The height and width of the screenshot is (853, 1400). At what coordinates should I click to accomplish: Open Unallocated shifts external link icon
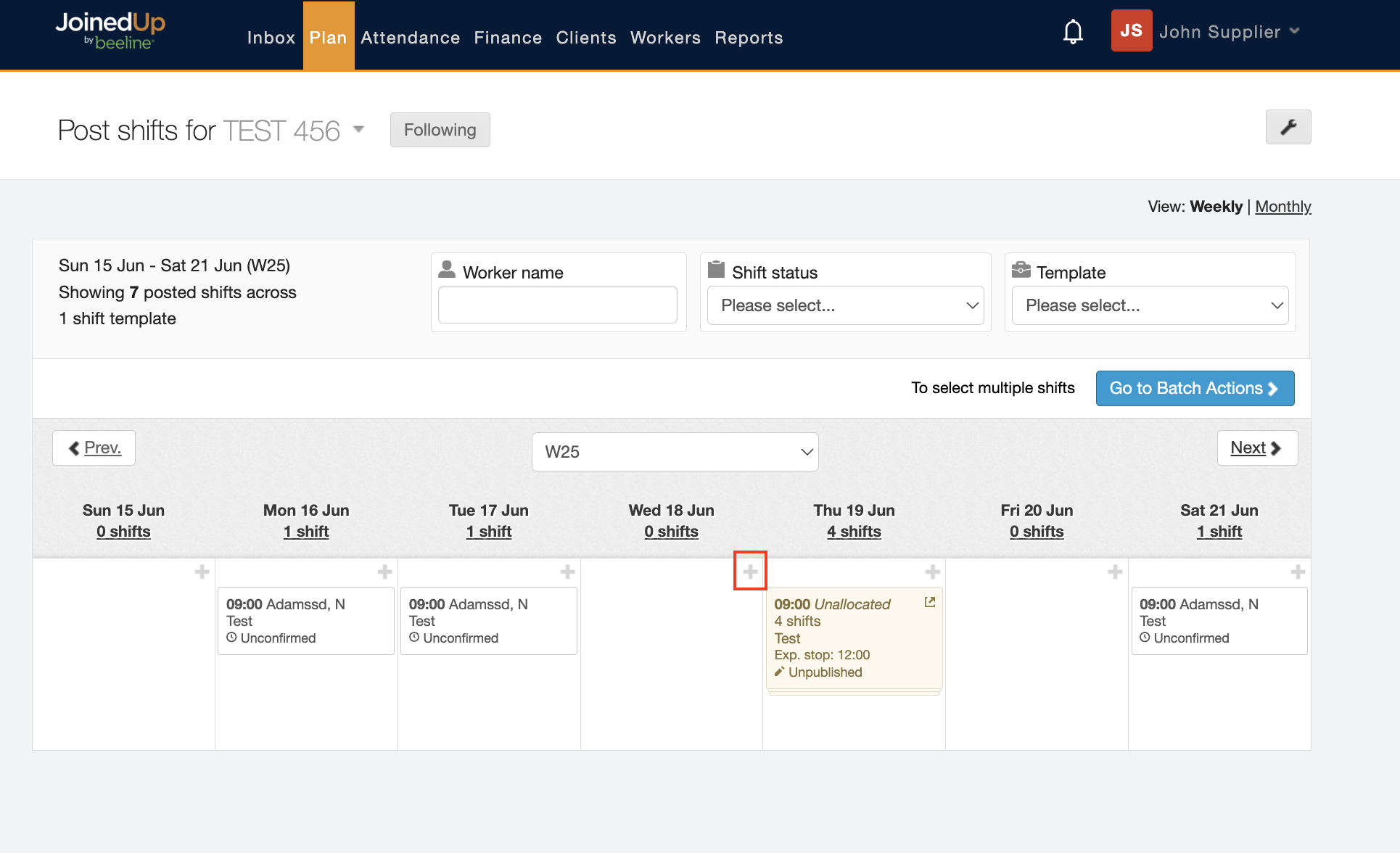[929, 602]
